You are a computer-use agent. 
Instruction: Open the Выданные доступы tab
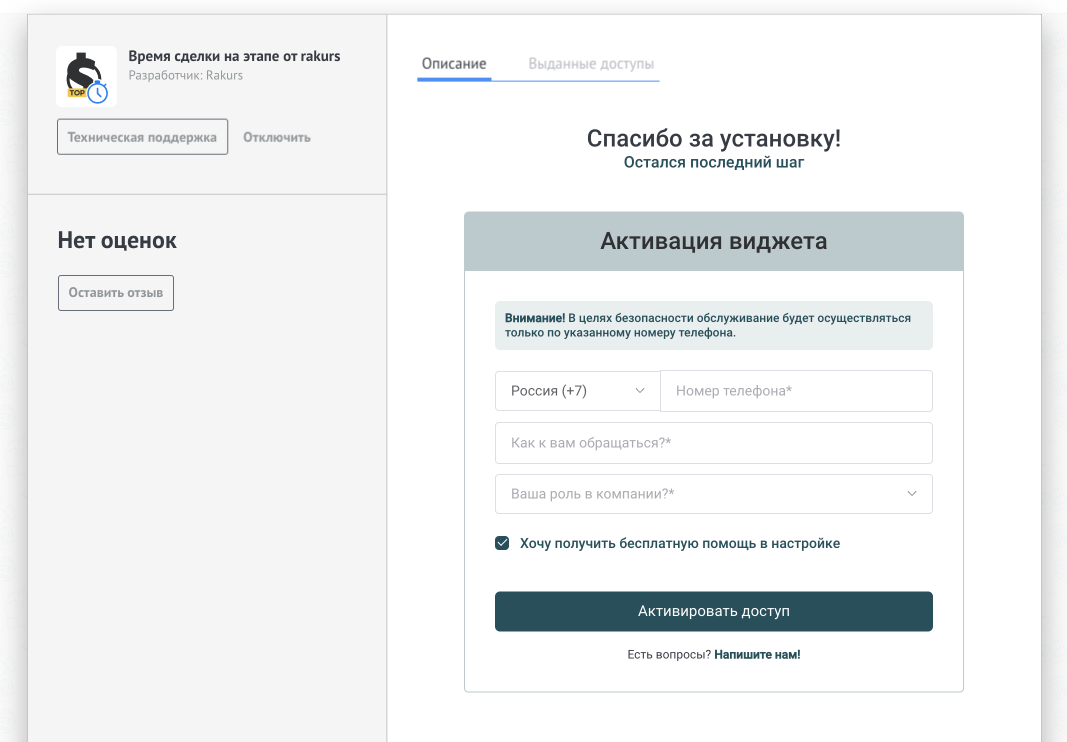pos(591,64)
